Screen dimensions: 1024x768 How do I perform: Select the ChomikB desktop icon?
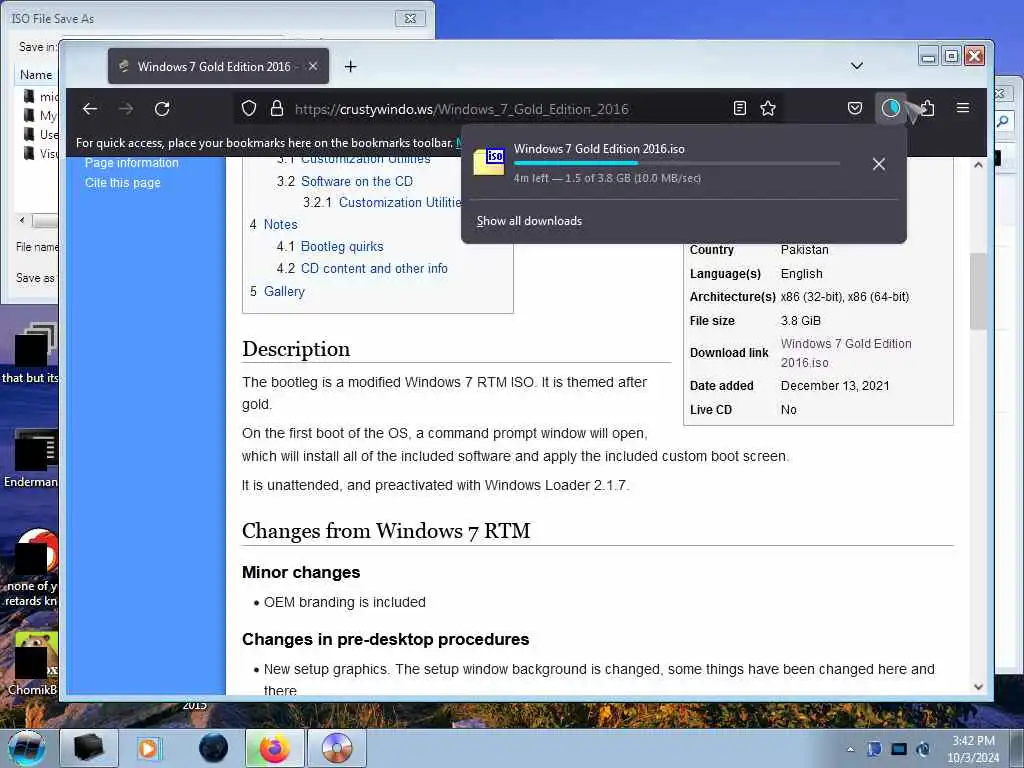coord(30,664)
